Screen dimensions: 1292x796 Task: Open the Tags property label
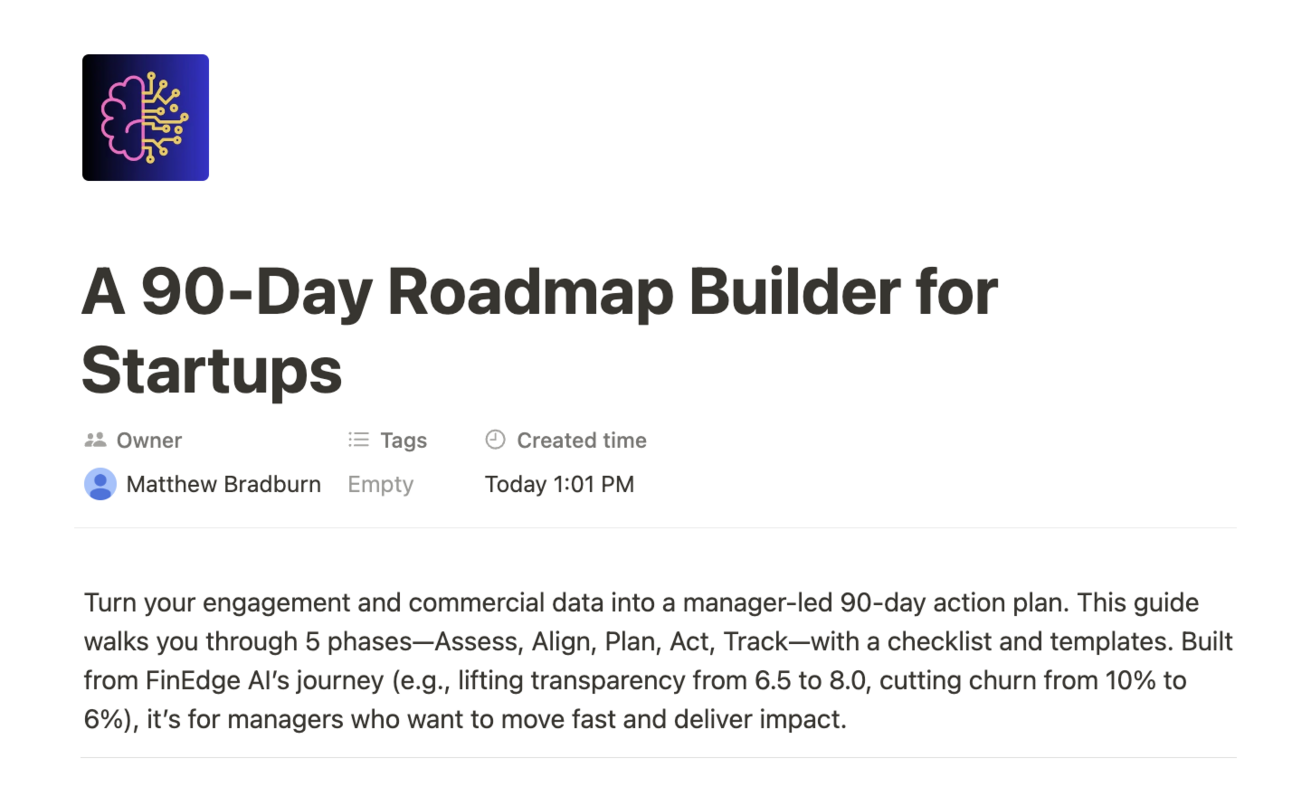click(403, 440)
